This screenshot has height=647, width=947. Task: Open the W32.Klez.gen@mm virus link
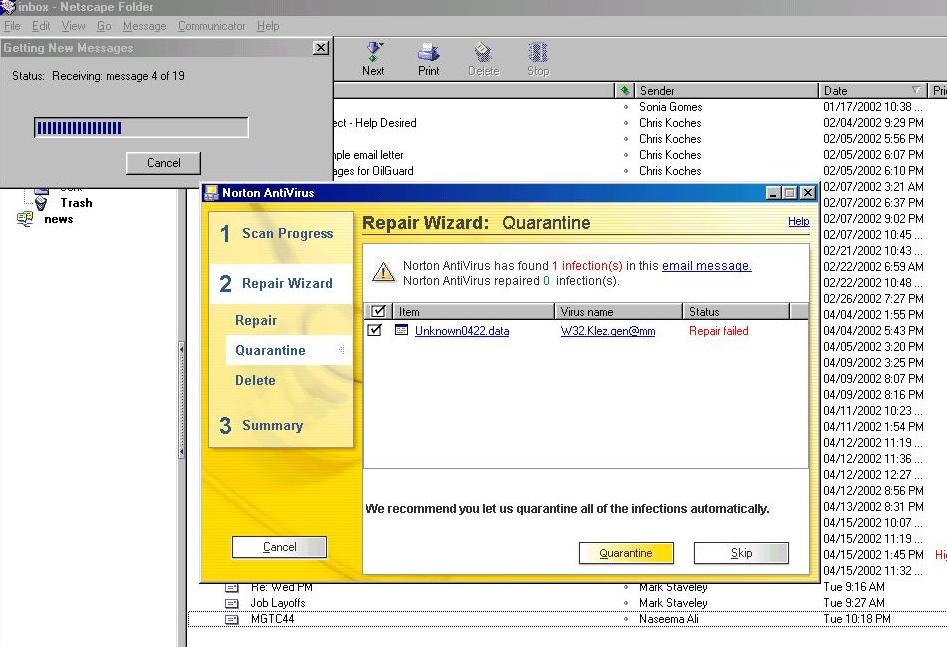tap(608, 331)
